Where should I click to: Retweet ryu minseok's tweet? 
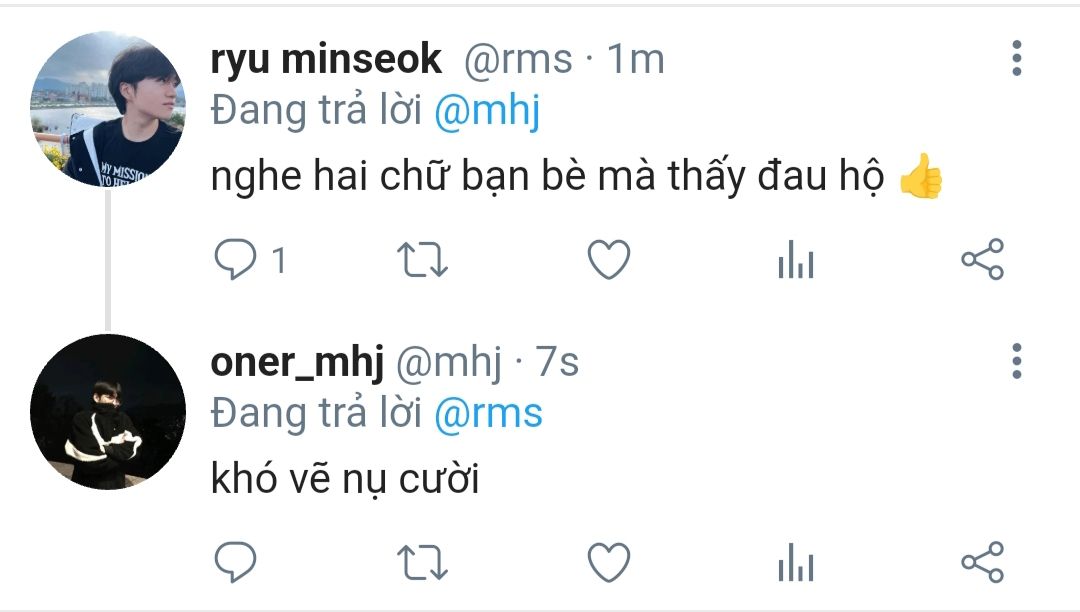point(423,261)
